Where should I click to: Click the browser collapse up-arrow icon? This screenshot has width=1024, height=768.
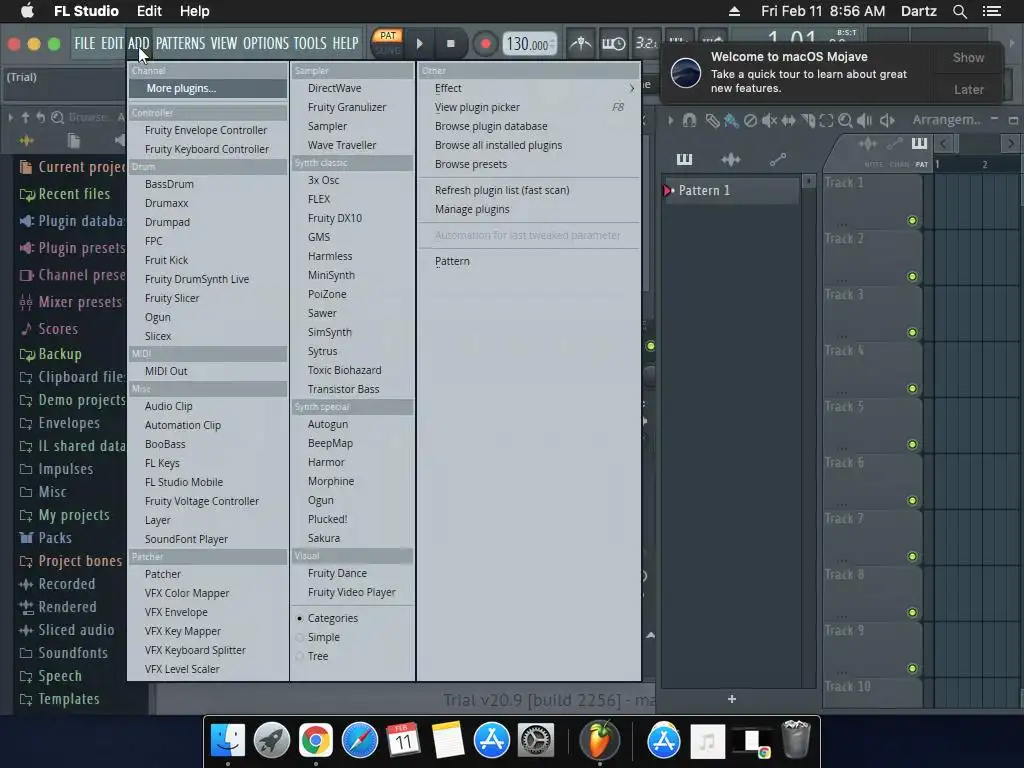(25, 117)
